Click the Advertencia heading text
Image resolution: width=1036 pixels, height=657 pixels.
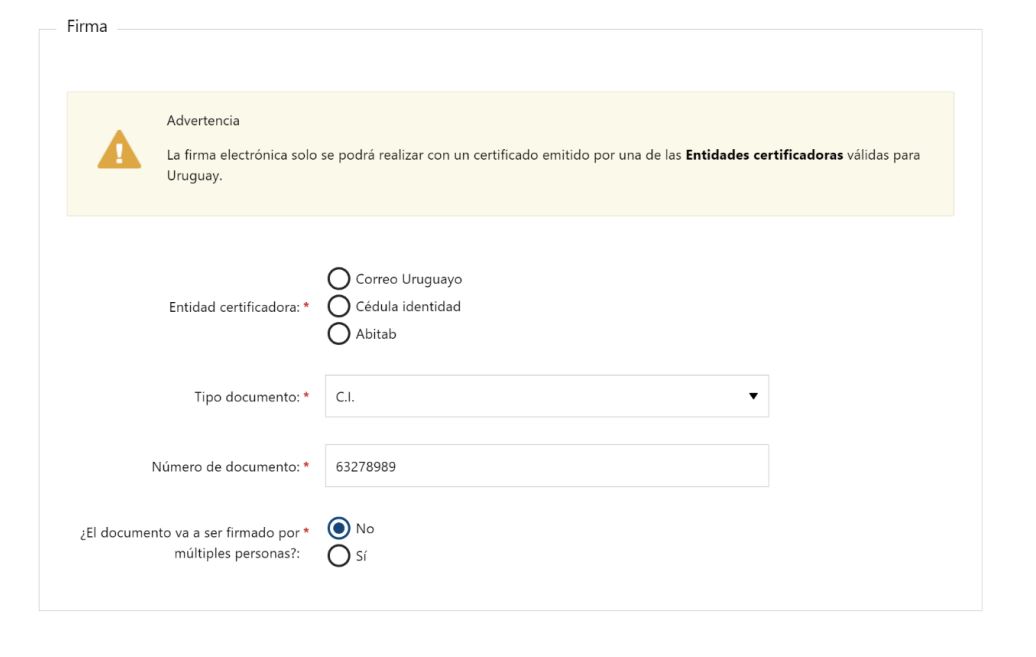(203, 121)
